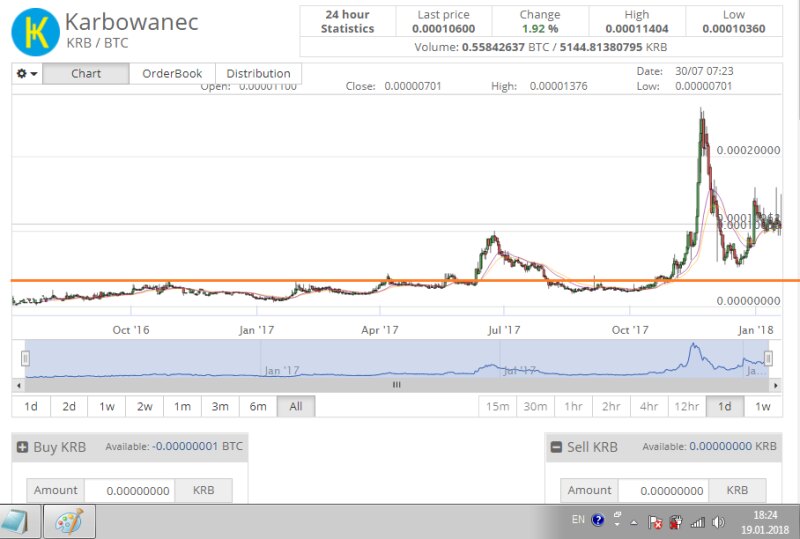Open the Paint app in taskbar
This screenshot has width=800, height=539.
coord(69,522)
